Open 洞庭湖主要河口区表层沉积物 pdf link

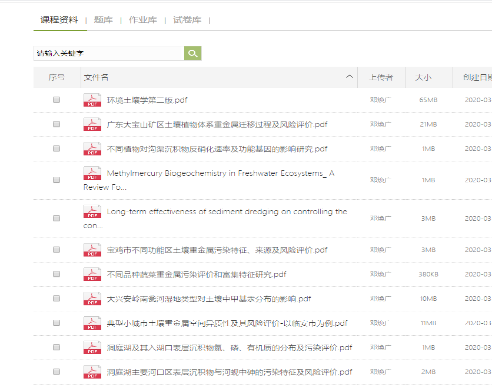click(x=229, y=372)
